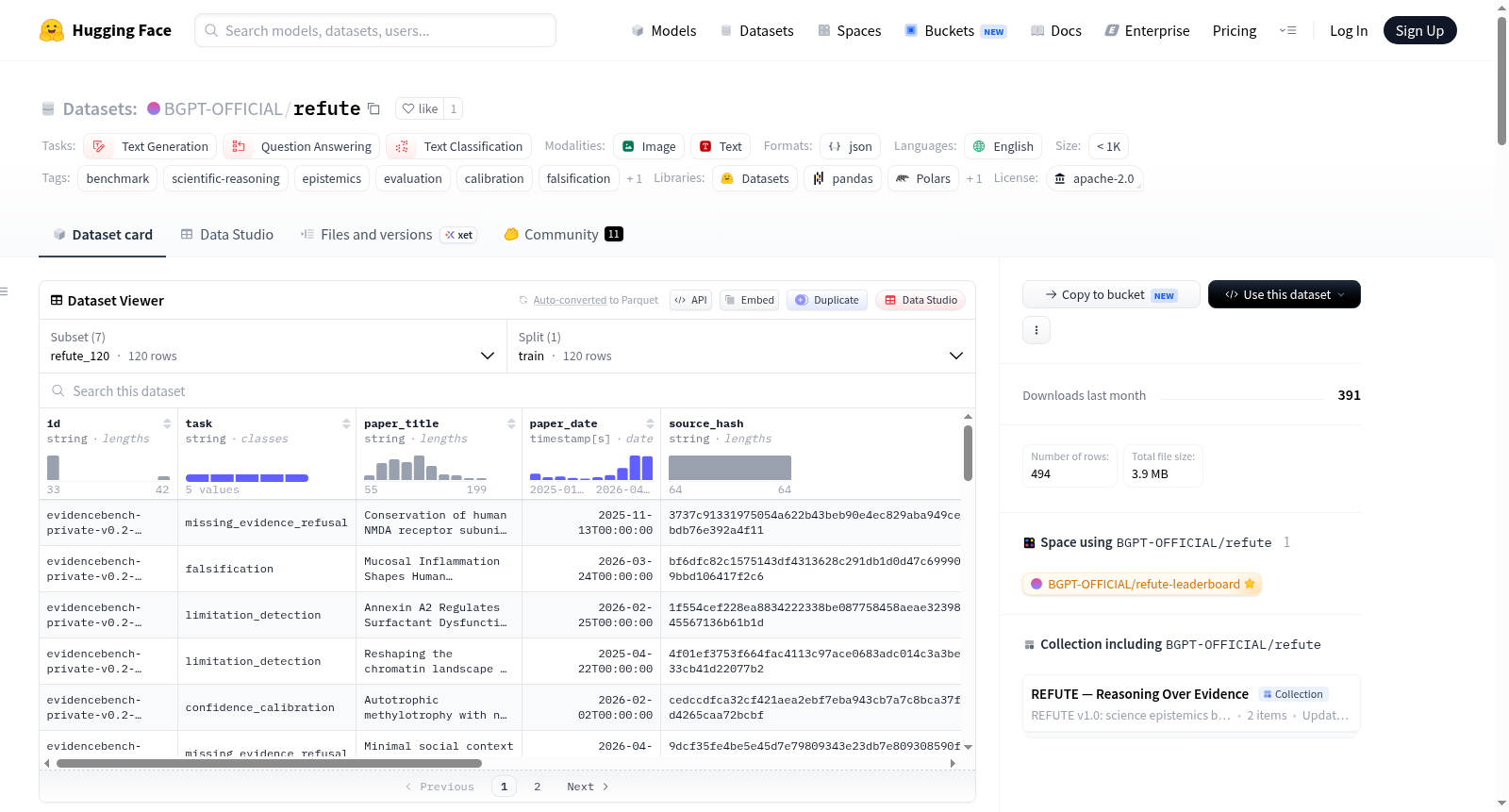Click the Duplicate button
The image size is (1509, 812).
[827, 300]
